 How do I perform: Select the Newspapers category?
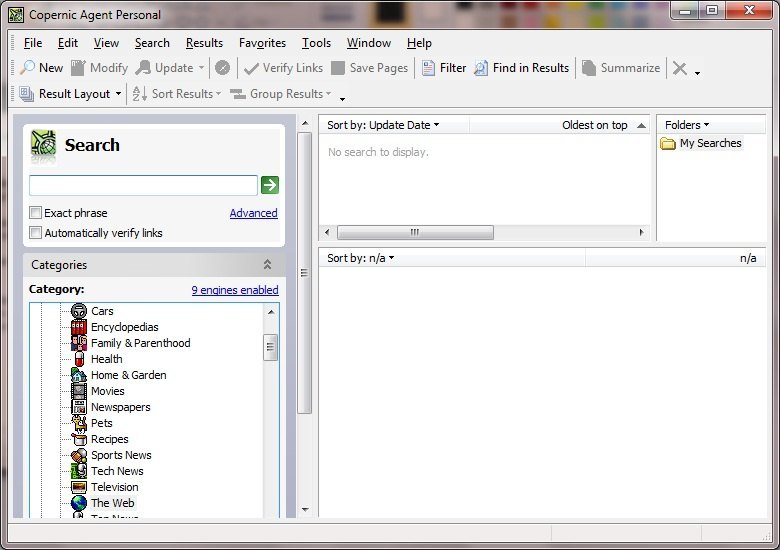coord(120,407)
